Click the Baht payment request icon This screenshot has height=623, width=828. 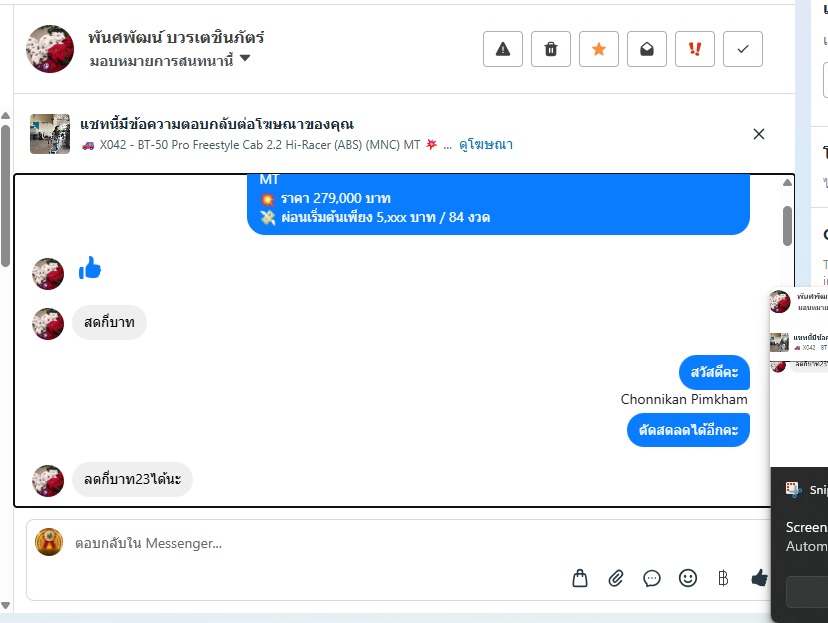pos(723,578)
